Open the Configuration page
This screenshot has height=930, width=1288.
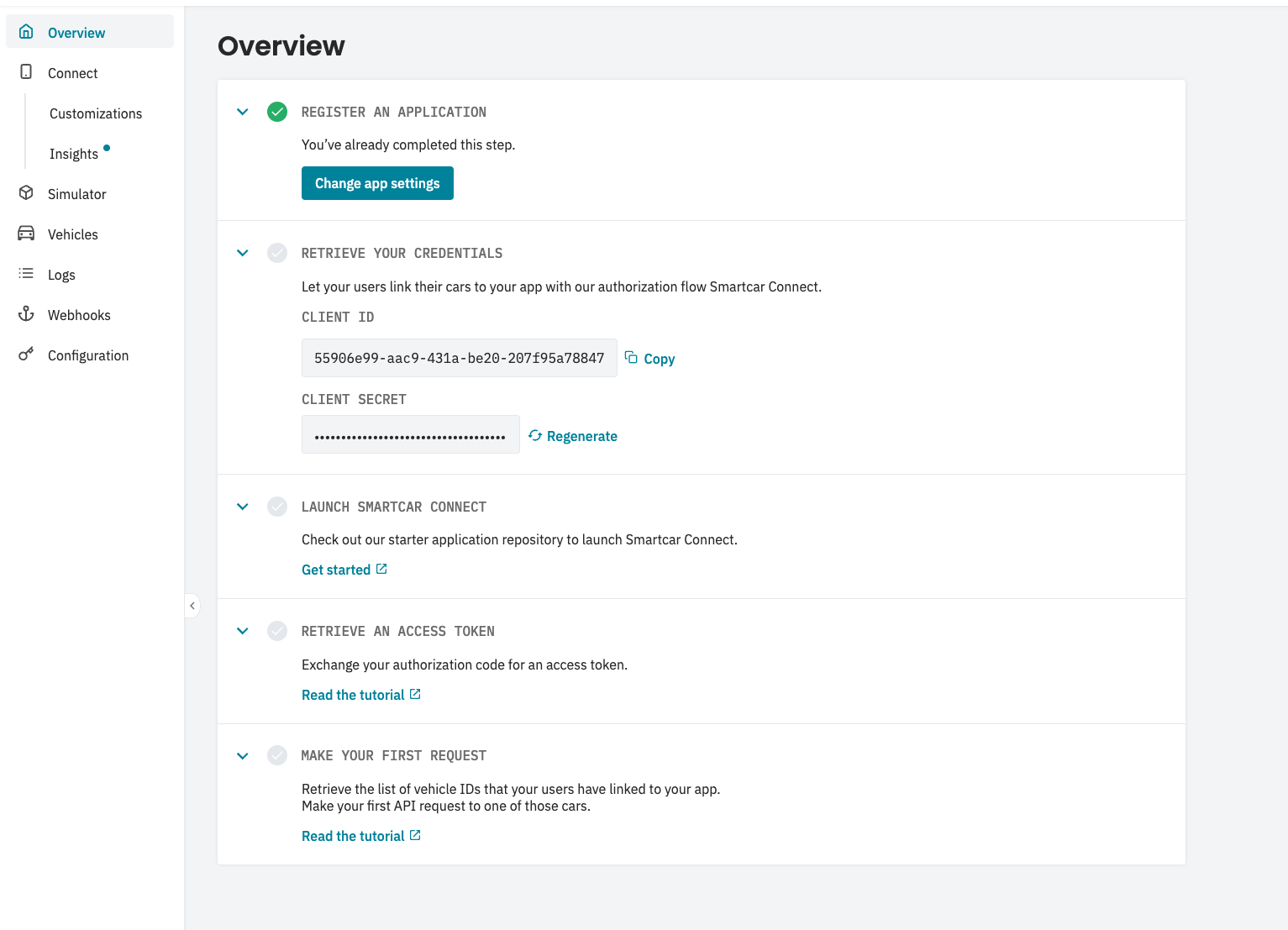tap(90, 355)
